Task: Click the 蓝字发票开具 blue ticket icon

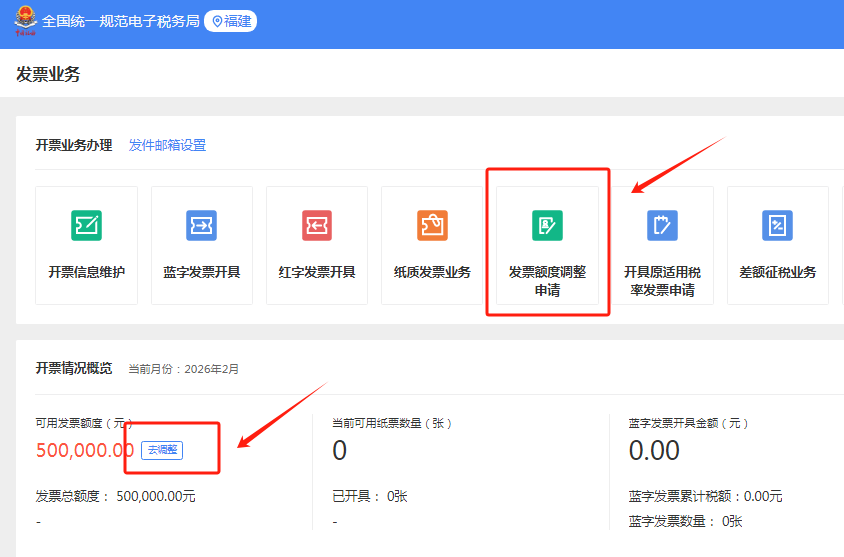Action: 201,225
